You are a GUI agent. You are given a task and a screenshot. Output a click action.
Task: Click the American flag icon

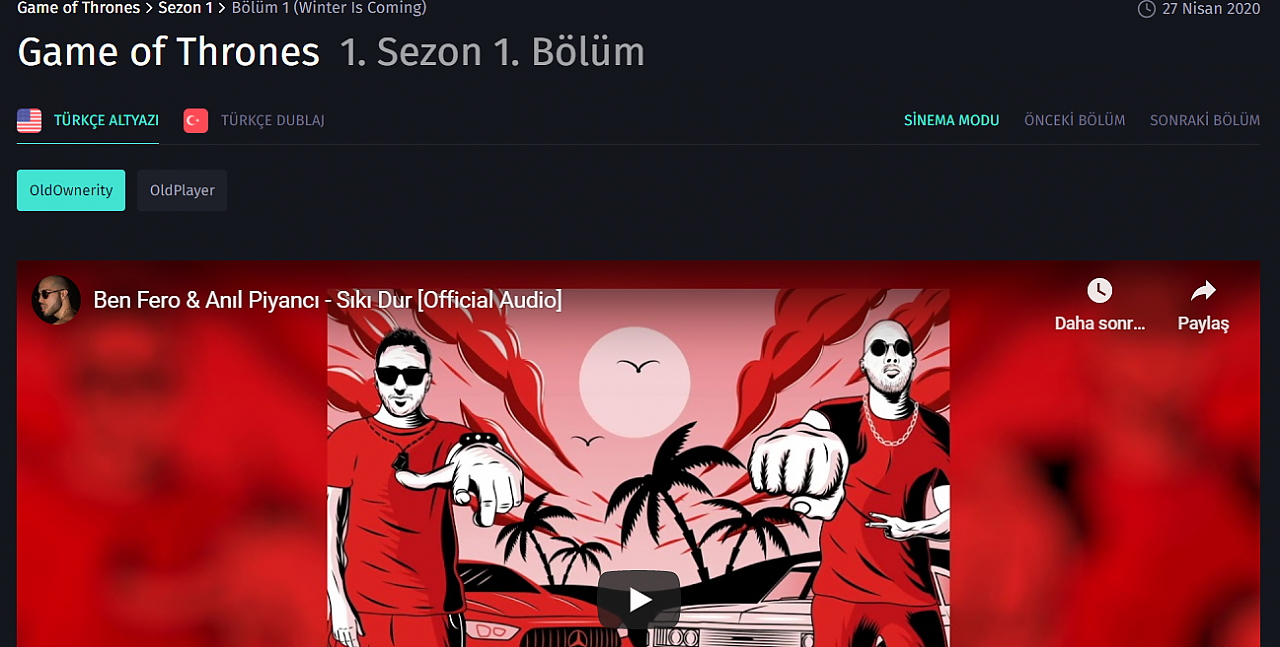[x=29, y=121]
